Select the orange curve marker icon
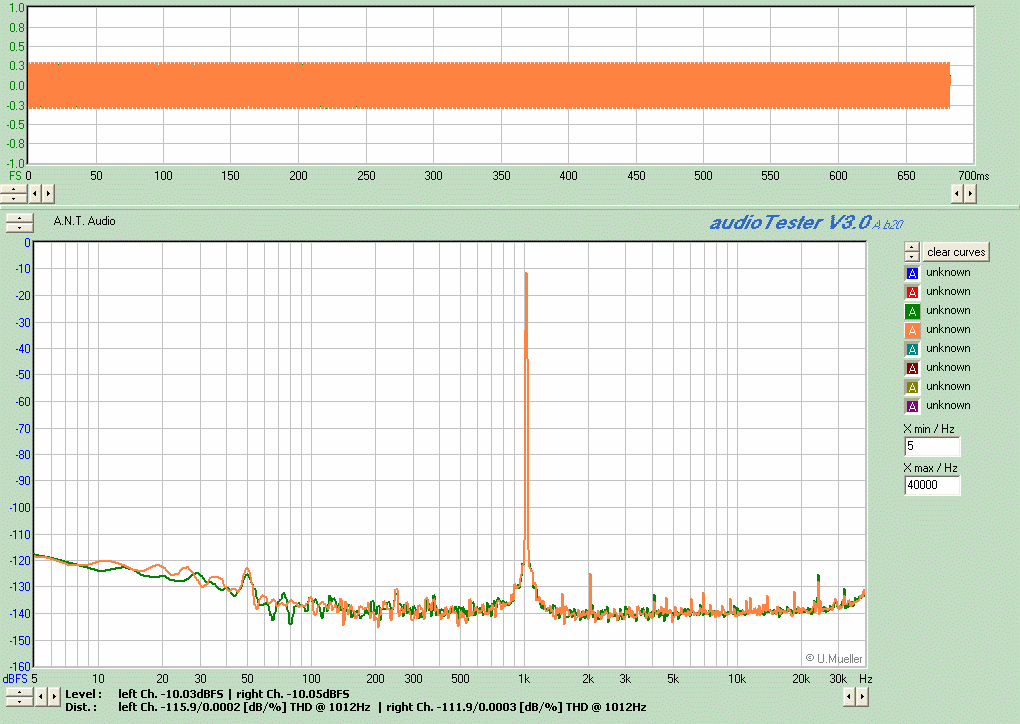Viewport: 1020px width, 724px height. (911, 329)
